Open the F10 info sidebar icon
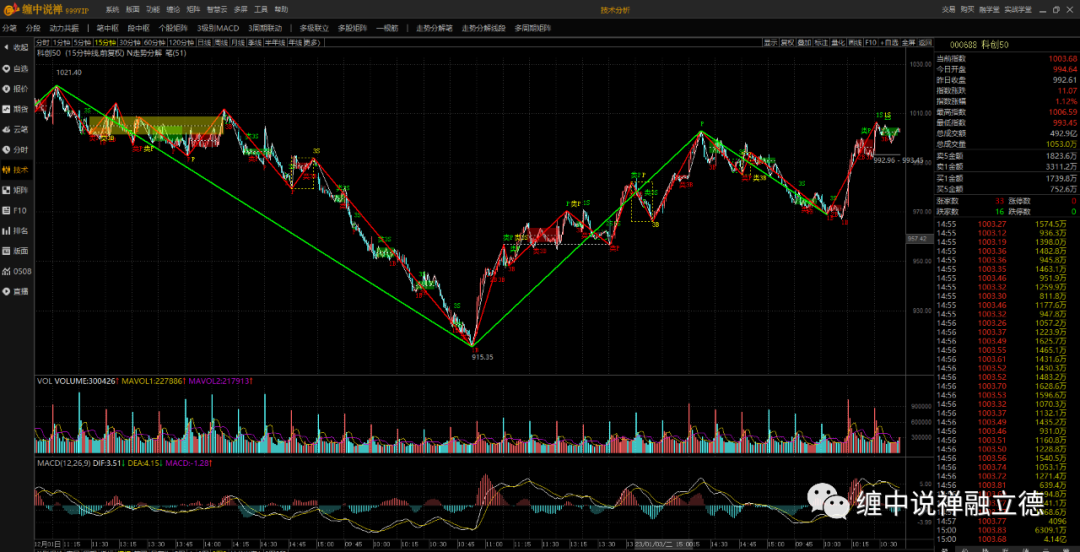Viewport: 1080px width, 552px height. [x=15, y=210]
